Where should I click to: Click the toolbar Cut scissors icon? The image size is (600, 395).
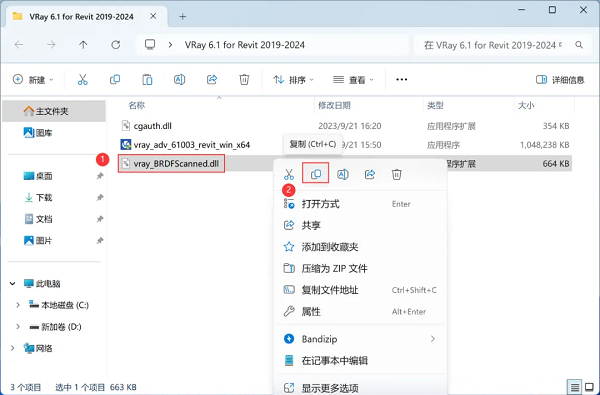click(82, 80)
